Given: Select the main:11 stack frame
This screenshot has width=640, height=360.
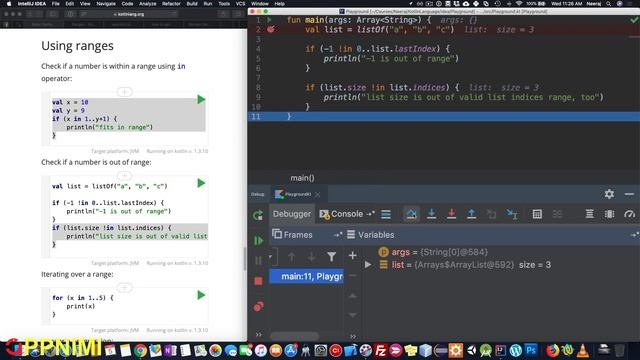Looking at the screenshot, I should coord(307,276).
